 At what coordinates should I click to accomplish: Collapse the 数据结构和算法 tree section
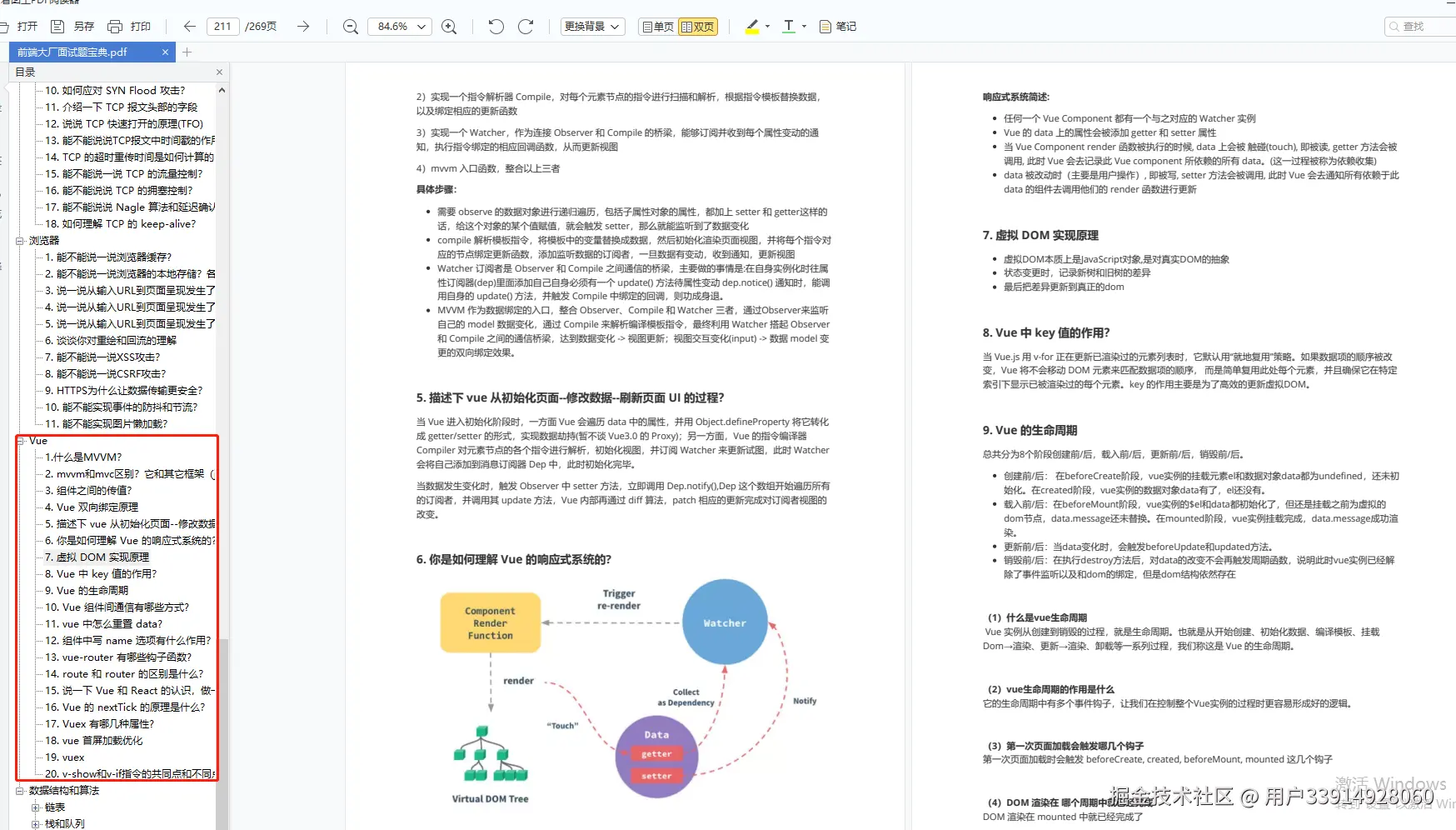[x=19, y=791]
